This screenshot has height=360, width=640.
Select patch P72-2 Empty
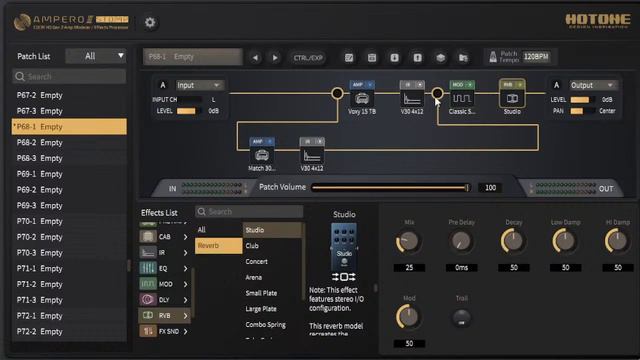tap(69, 331)
